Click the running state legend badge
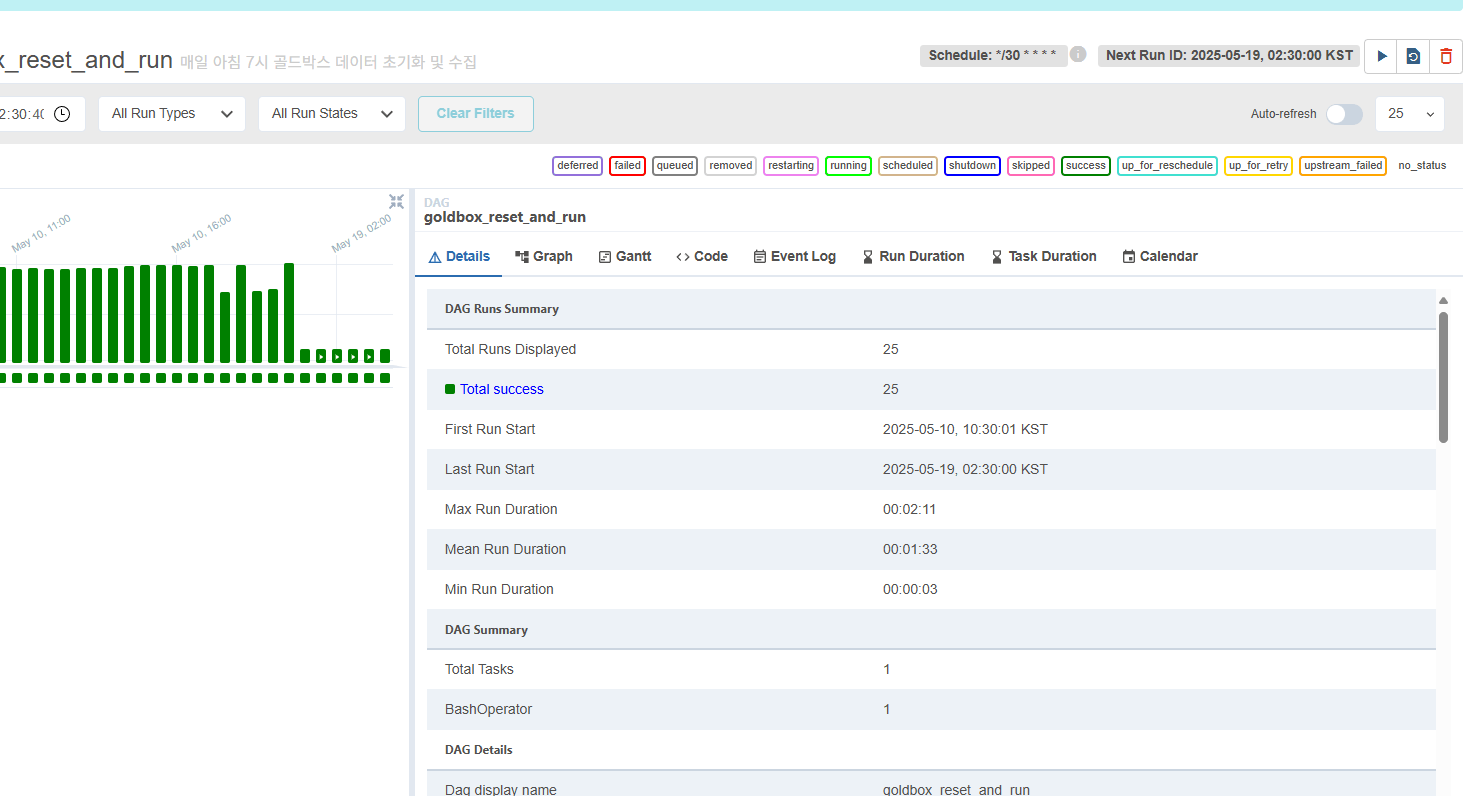The width and height of the screenshot is (1466, 796). point(848,166)
